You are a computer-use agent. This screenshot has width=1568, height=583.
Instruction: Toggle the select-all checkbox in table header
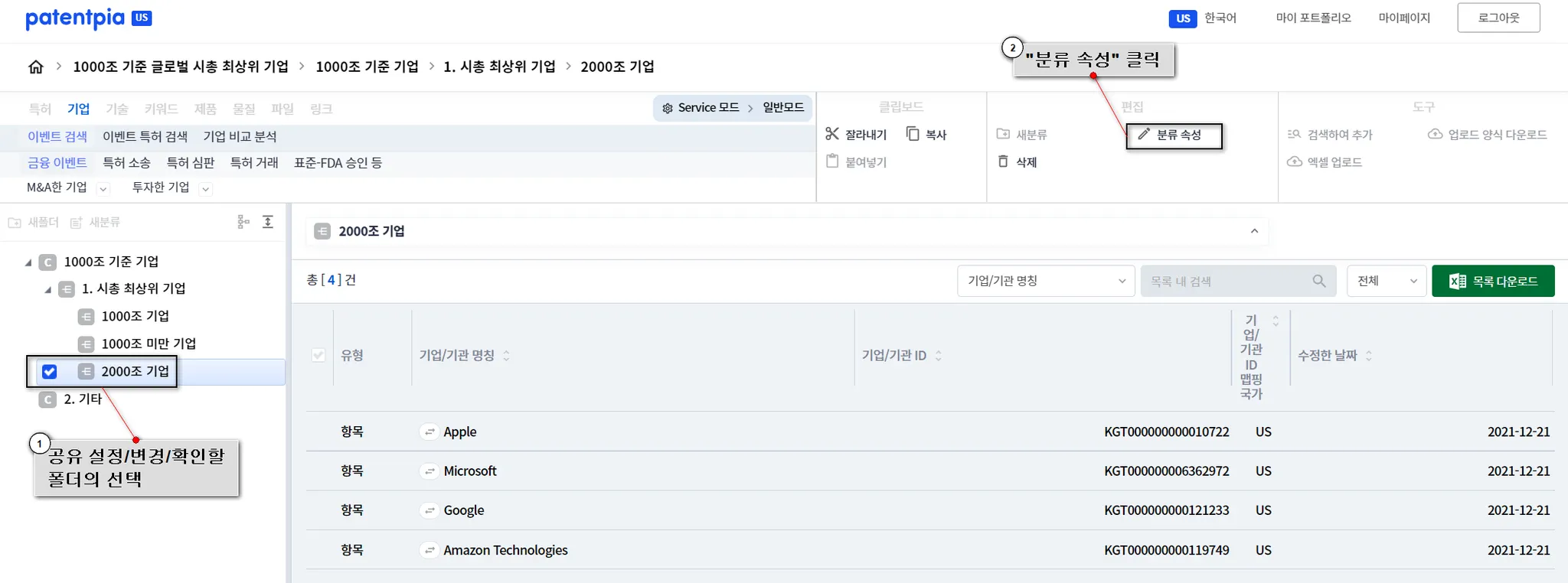[318, 355]
